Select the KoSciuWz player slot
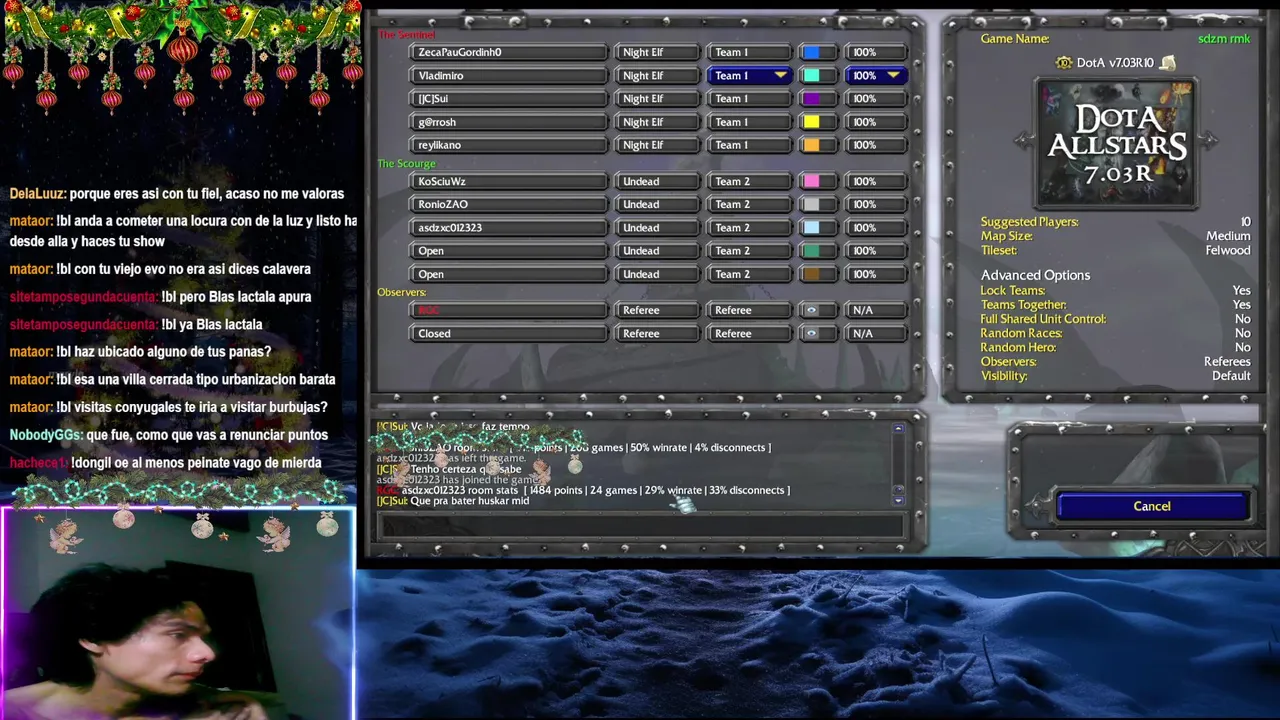Image resolution: width=1280 pixels, height=720 pixels. click(509, 181)
